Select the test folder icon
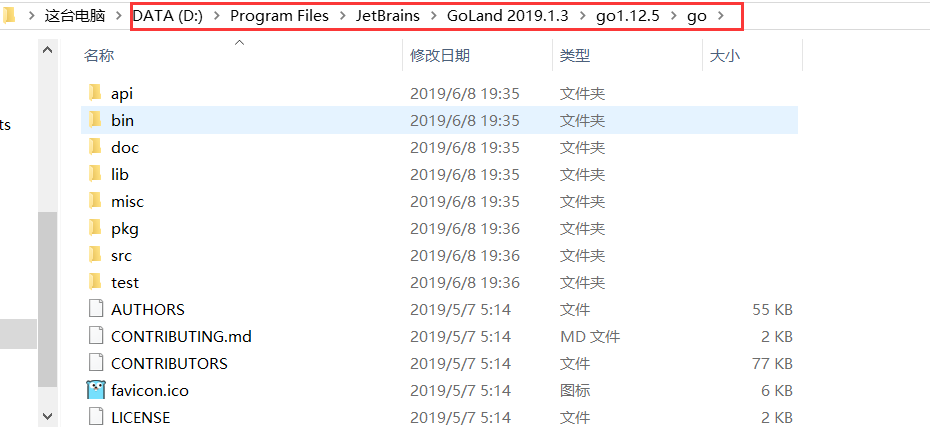 [95, 282]
